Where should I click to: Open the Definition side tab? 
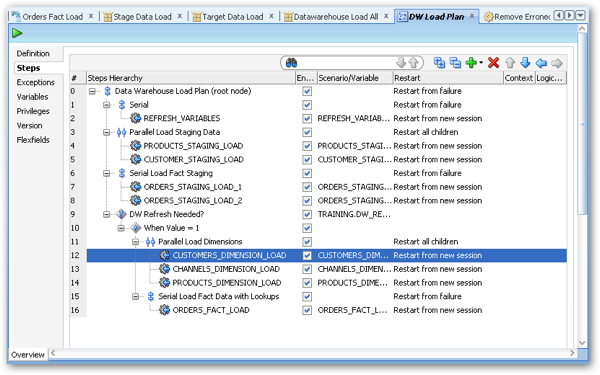[x=33, y=54]
